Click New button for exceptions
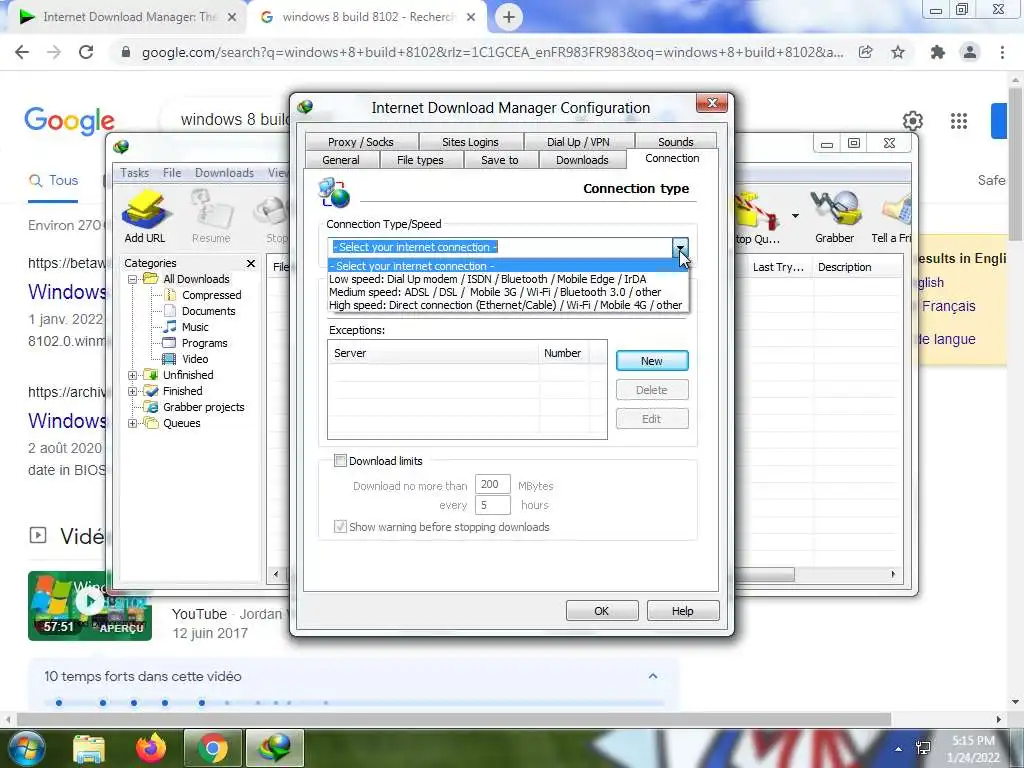 652,360
